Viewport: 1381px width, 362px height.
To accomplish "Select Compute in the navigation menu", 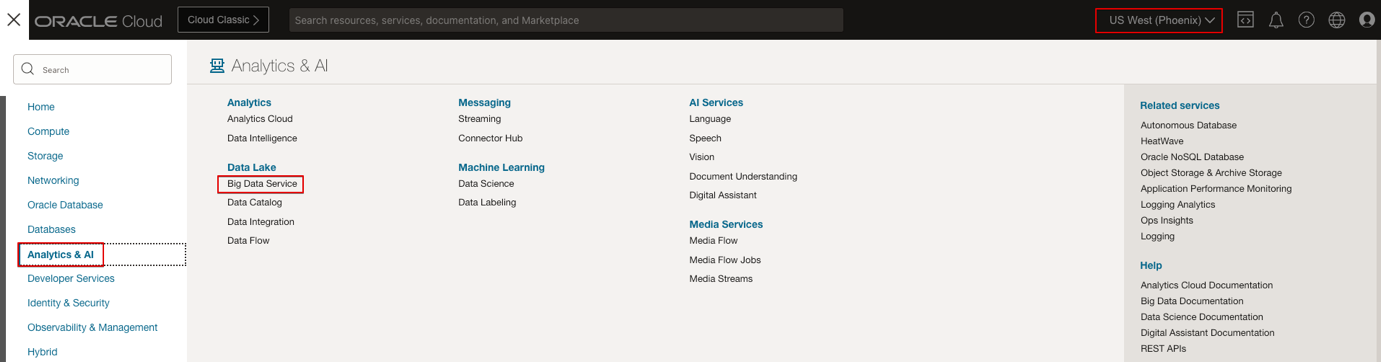I will tap(48, 131).
